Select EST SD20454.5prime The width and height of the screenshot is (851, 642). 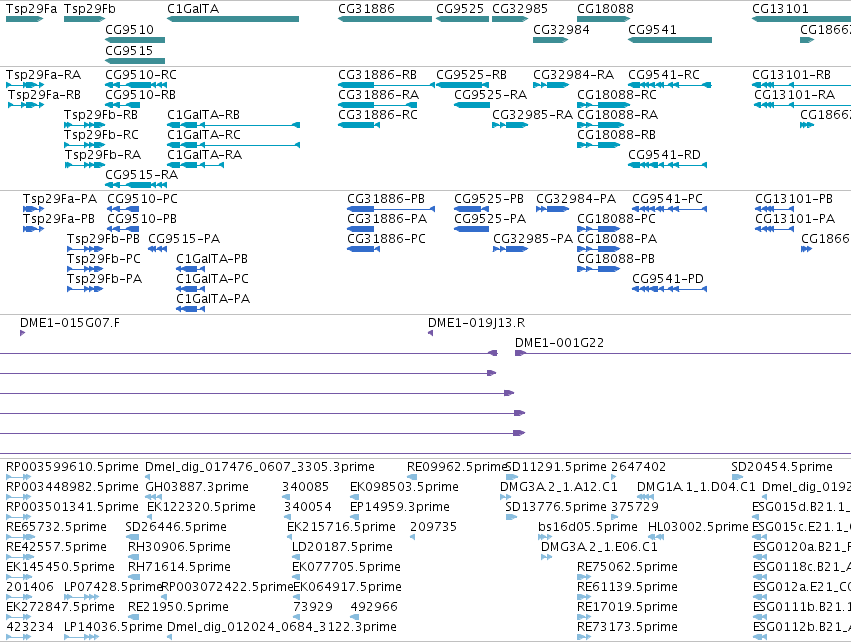(x=737, y=477)
